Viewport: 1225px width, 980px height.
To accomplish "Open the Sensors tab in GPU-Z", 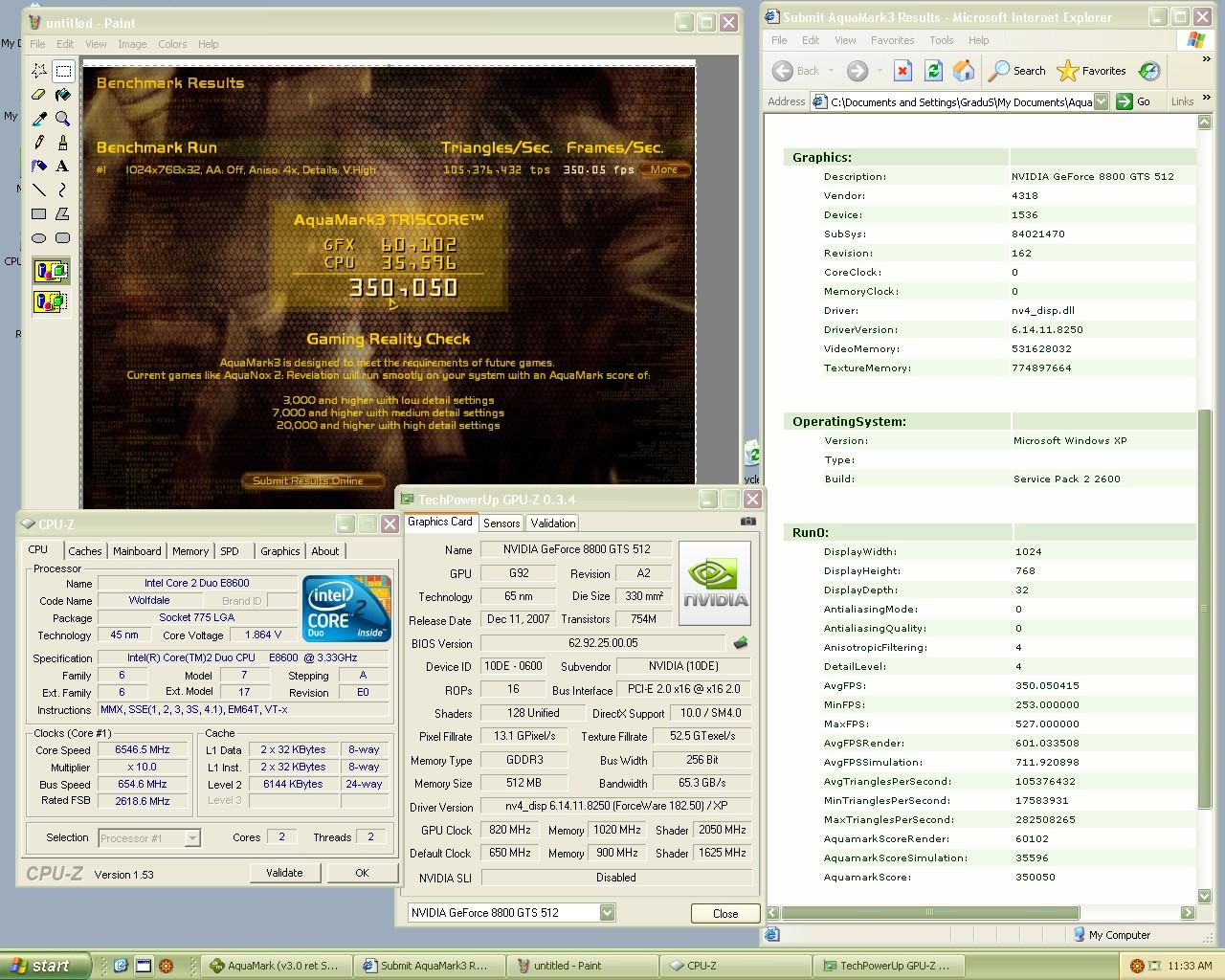I will [x=501, y=523].
